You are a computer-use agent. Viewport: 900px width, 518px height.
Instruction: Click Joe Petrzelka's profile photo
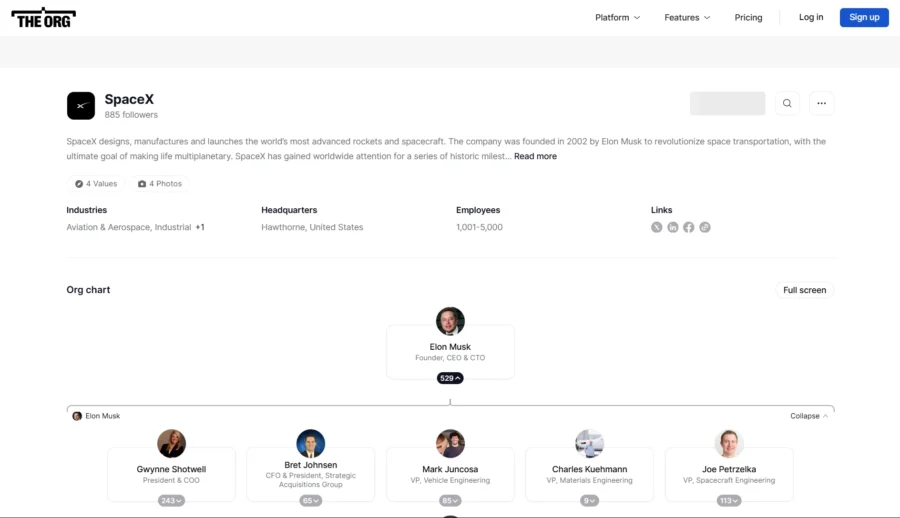coord(729,443)
